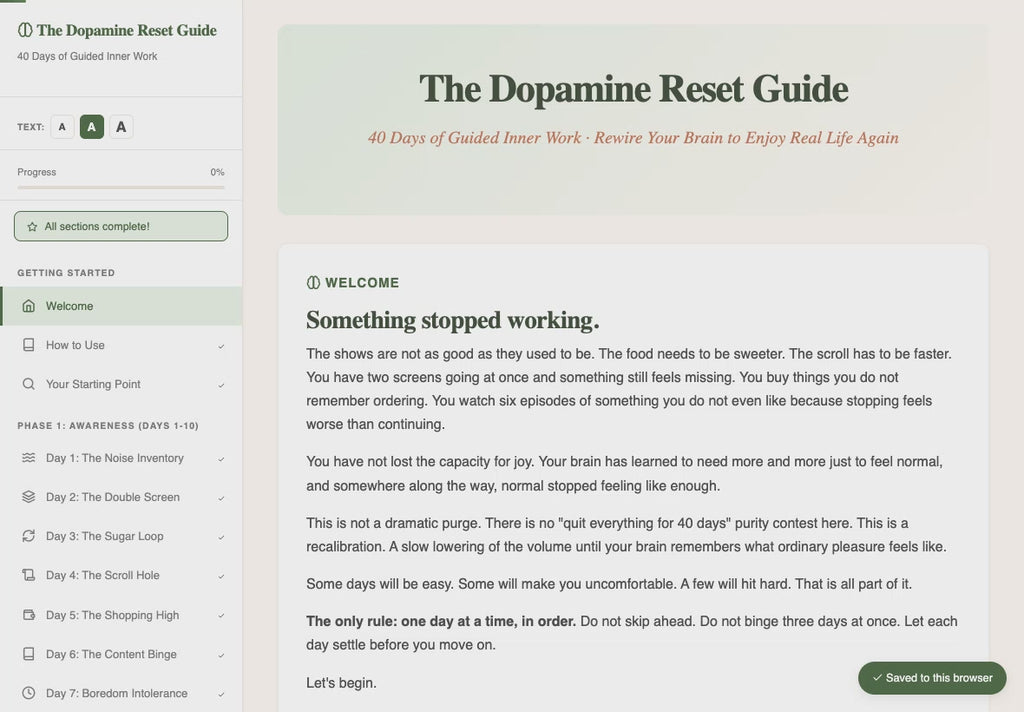Click the waves icon beside Day 1
1024x712 pixels.
29,458
